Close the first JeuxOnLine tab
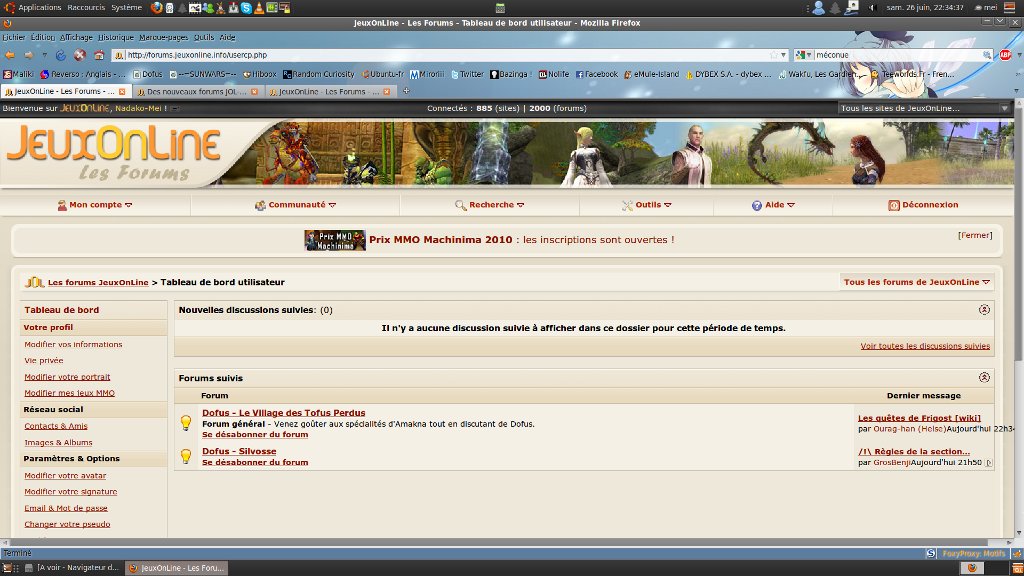 (x=122, y=91)
